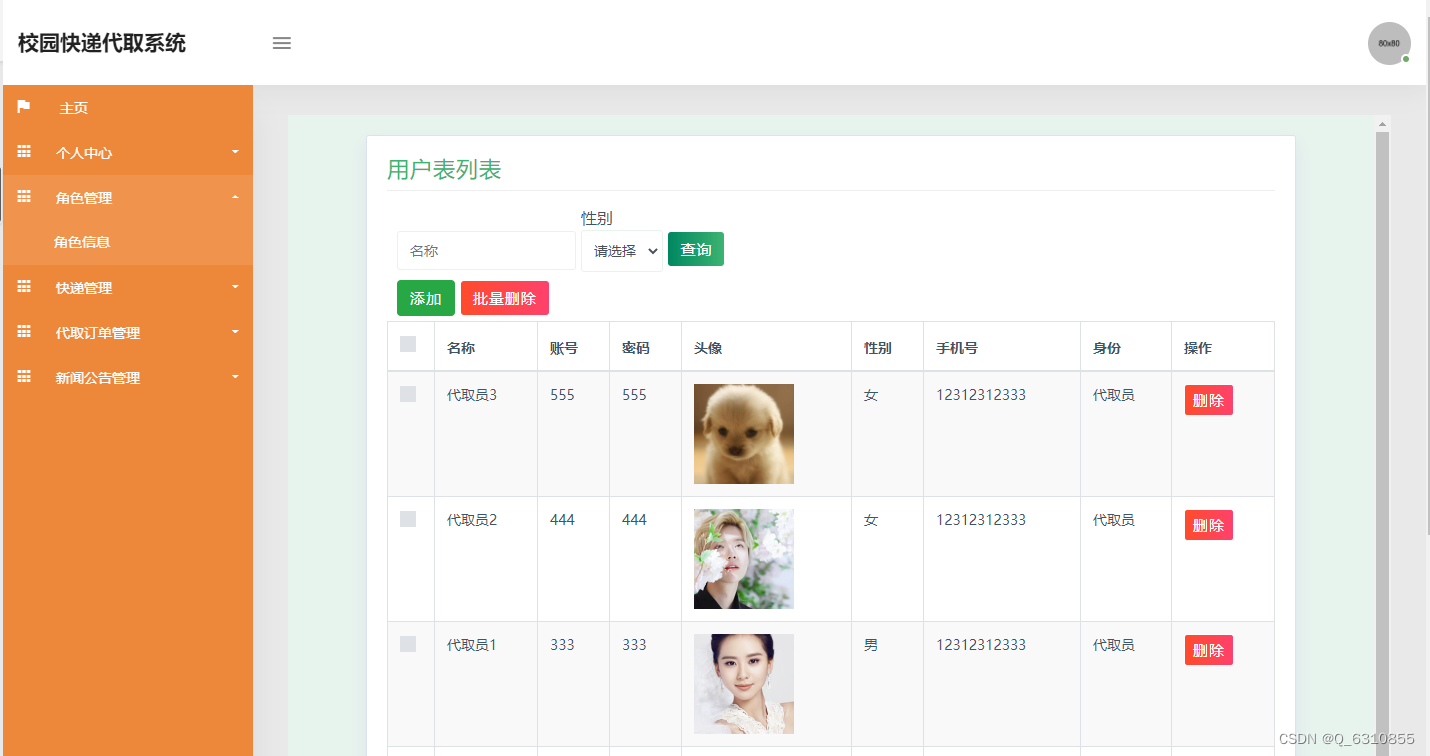Screen dimensions: 1430x756
Task: Click phone number in 代取员2 row
Action: point(981,520)
